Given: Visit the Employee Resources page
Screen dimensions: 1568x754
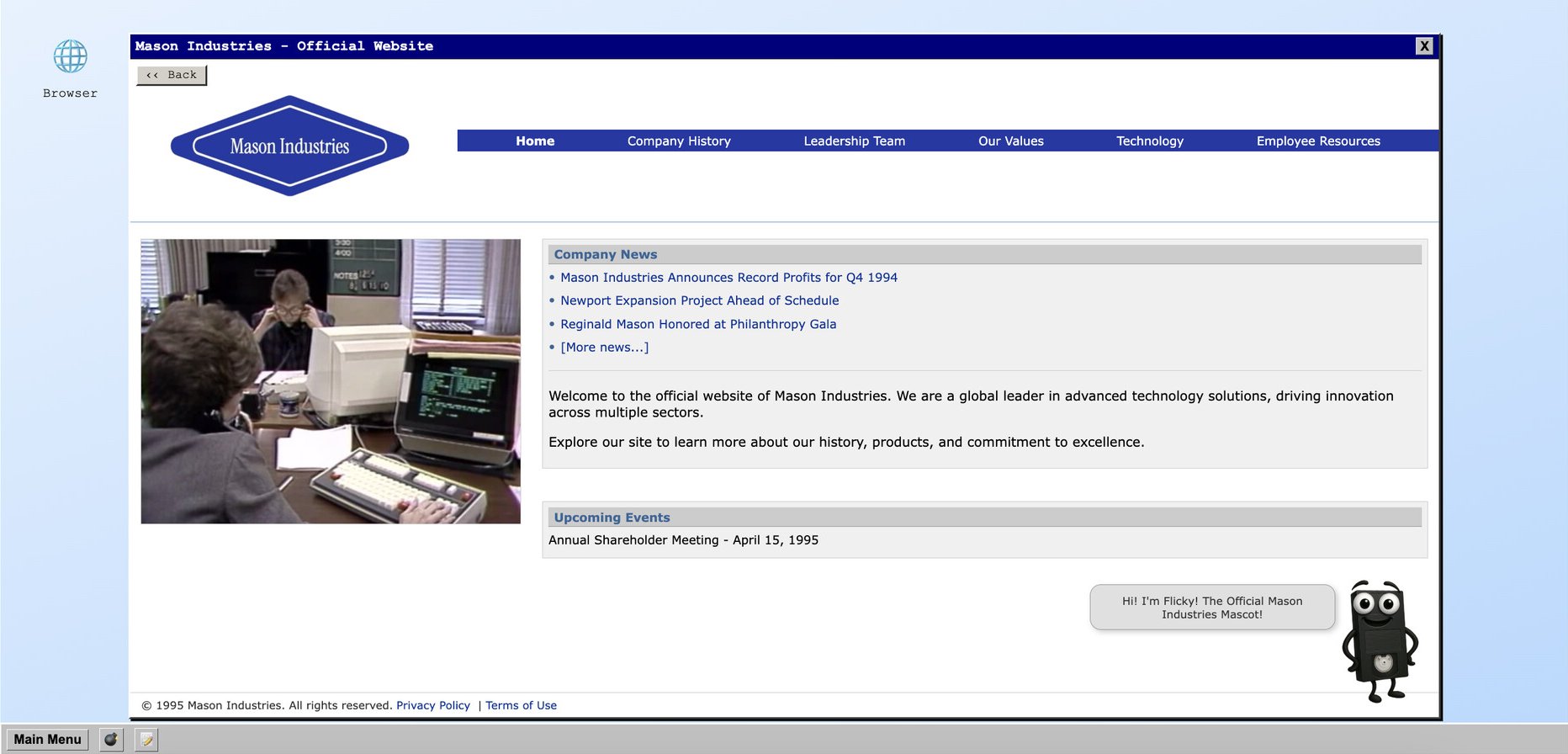Looking at the screenshot, I should tap(1317, 141).
